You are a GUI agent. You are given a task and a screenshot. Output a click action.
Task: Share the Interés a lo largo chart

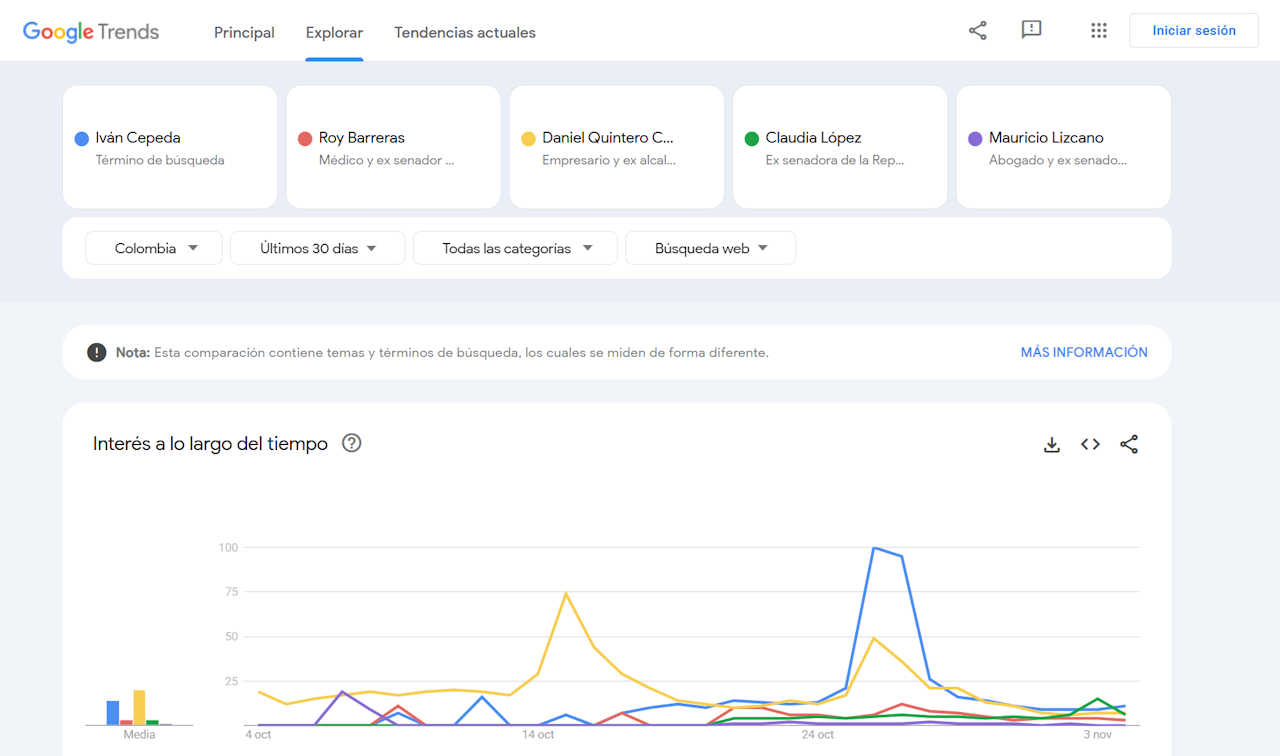(x=1129, y=445)
